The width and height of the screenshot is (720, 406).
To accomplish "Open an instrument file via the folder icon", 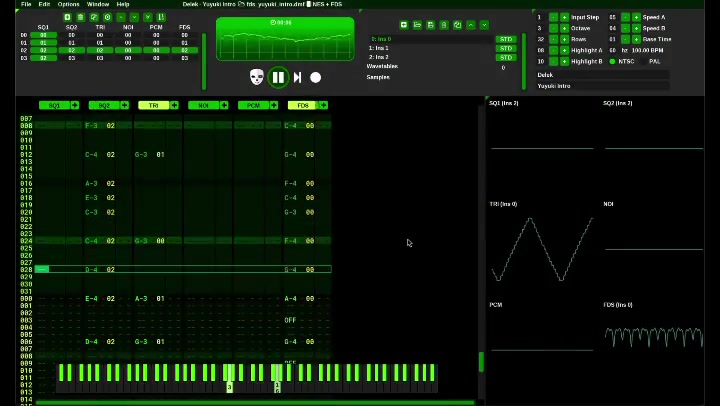I will (x=417, y=25).
